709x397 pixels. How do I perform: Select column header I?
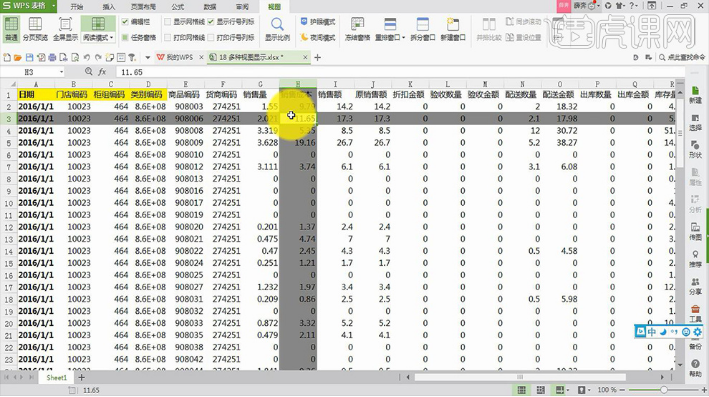tap(335, 84)
